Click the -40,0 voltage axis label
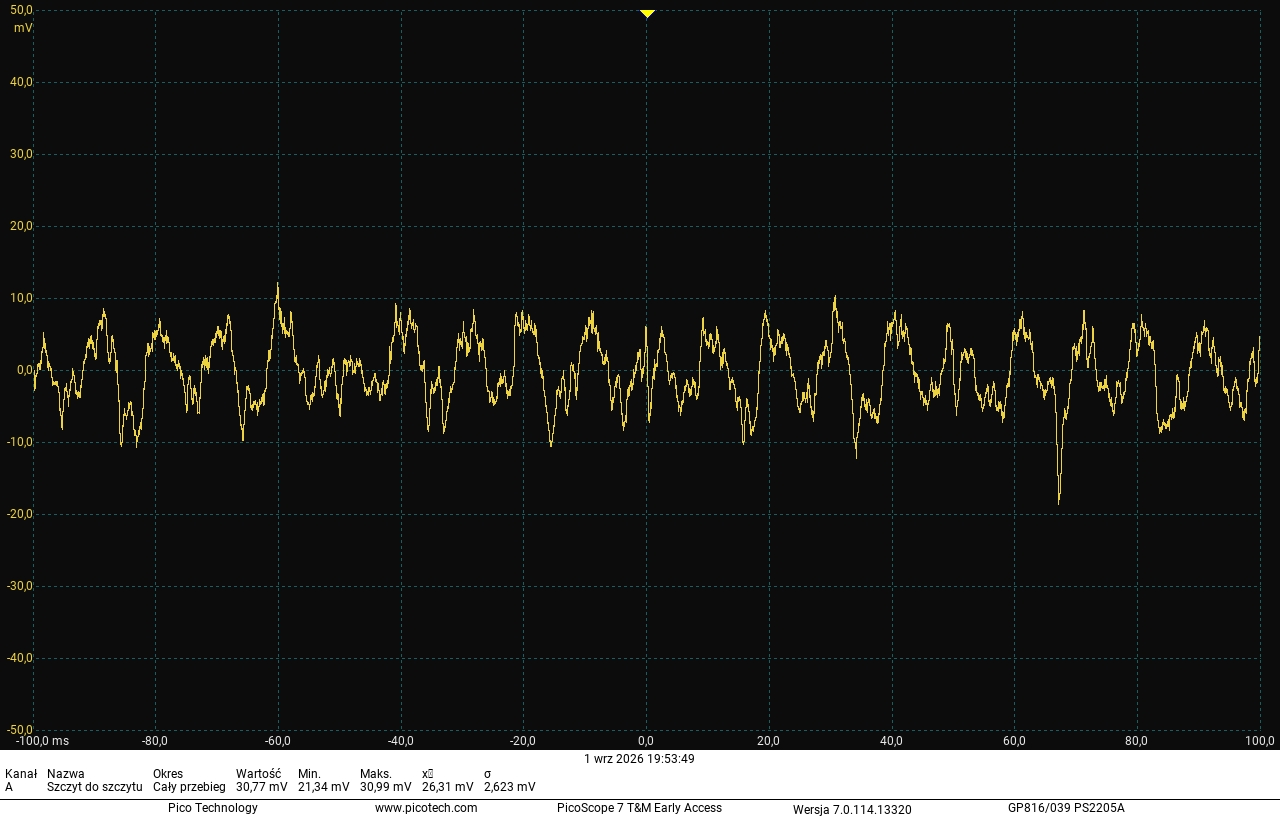Screen dimensions: 1280x816 [x=20, y=658]
